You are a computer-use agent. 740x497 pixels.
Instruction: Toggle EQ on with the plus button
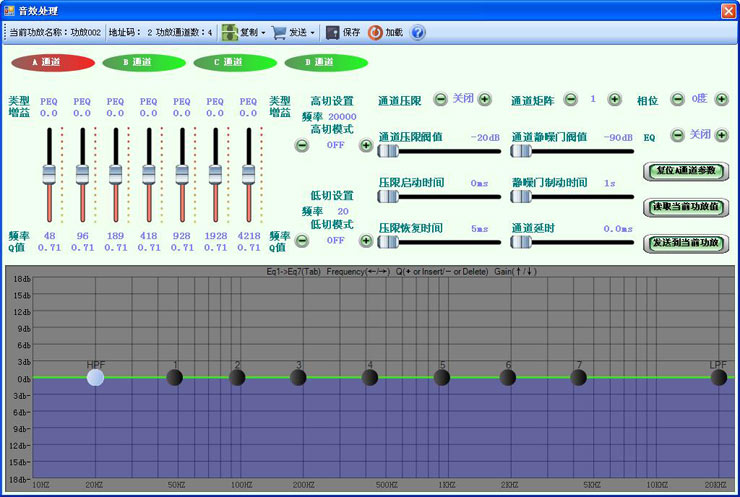tap(722, 135)
